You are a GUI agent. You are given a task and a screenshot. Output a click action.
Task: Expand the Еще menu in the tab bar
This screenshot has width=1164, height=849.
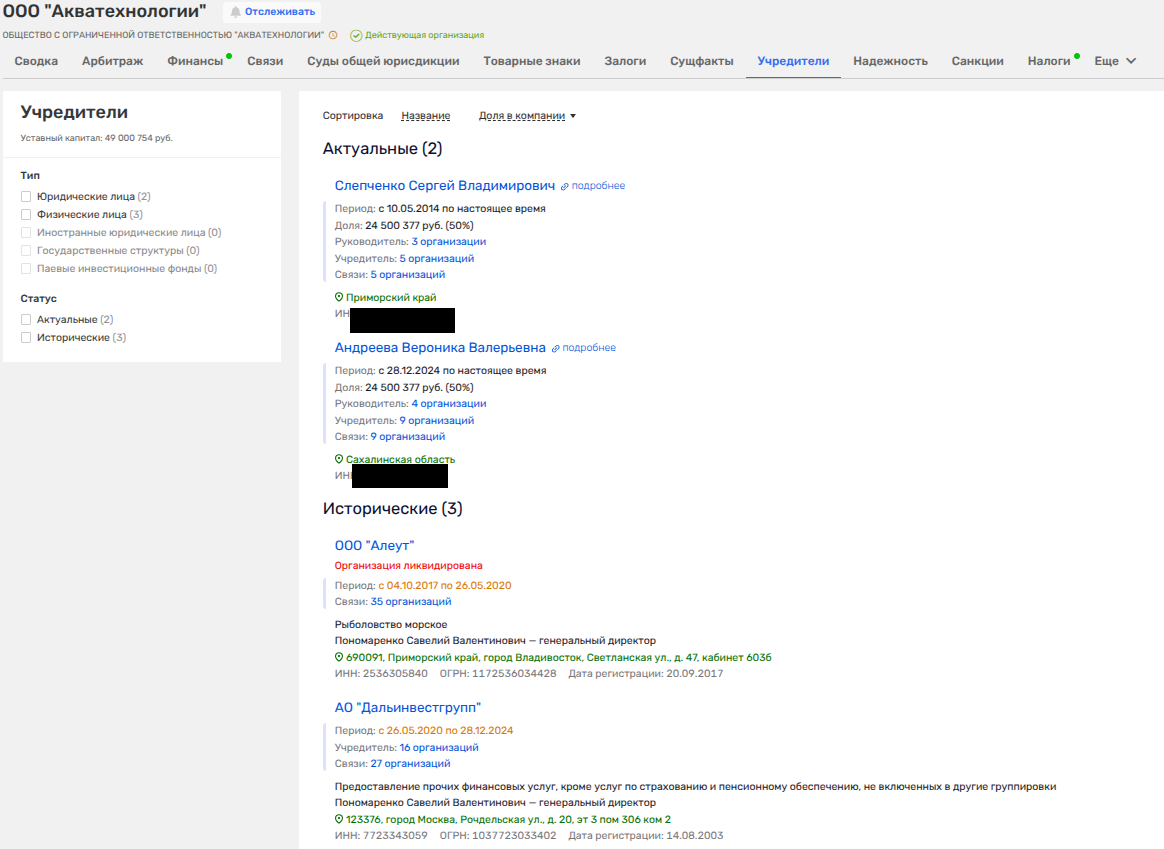tap(1115, 61)
